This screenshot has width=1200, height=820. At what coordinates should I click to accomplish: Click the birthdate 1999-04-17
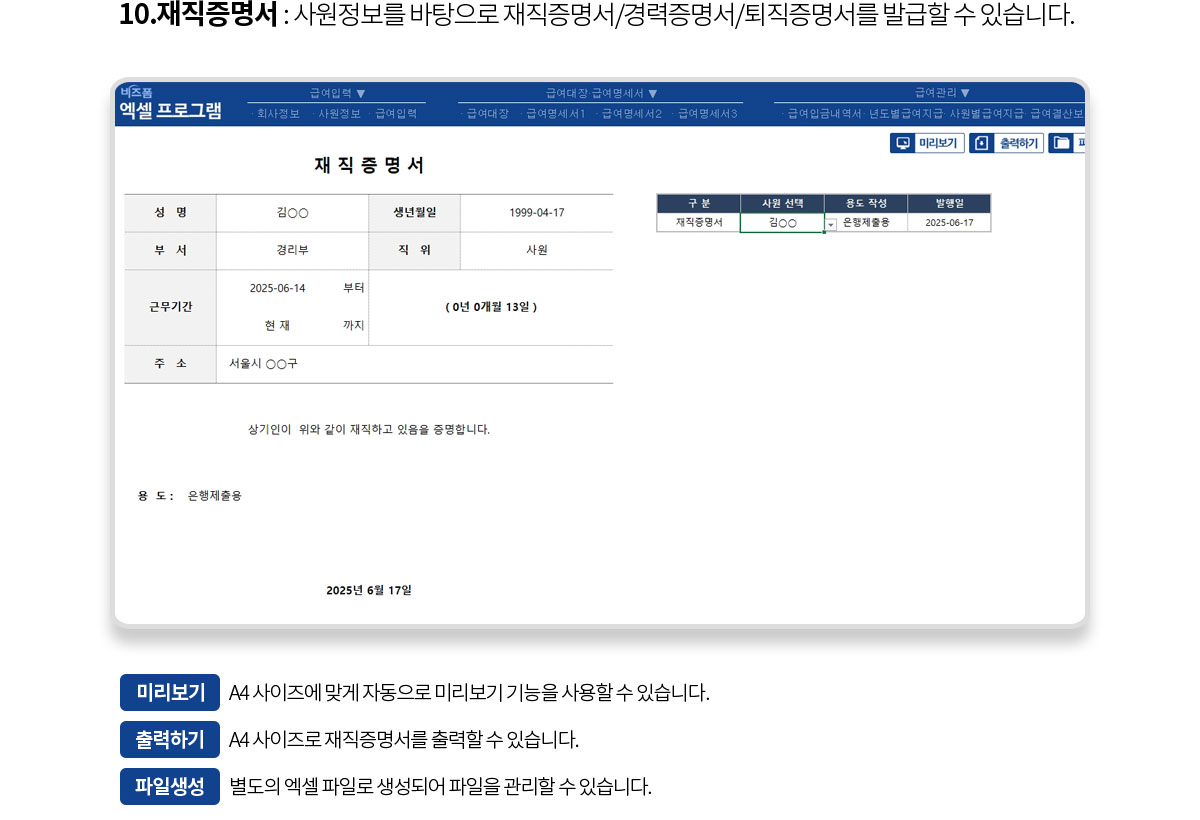pos(537,213)
